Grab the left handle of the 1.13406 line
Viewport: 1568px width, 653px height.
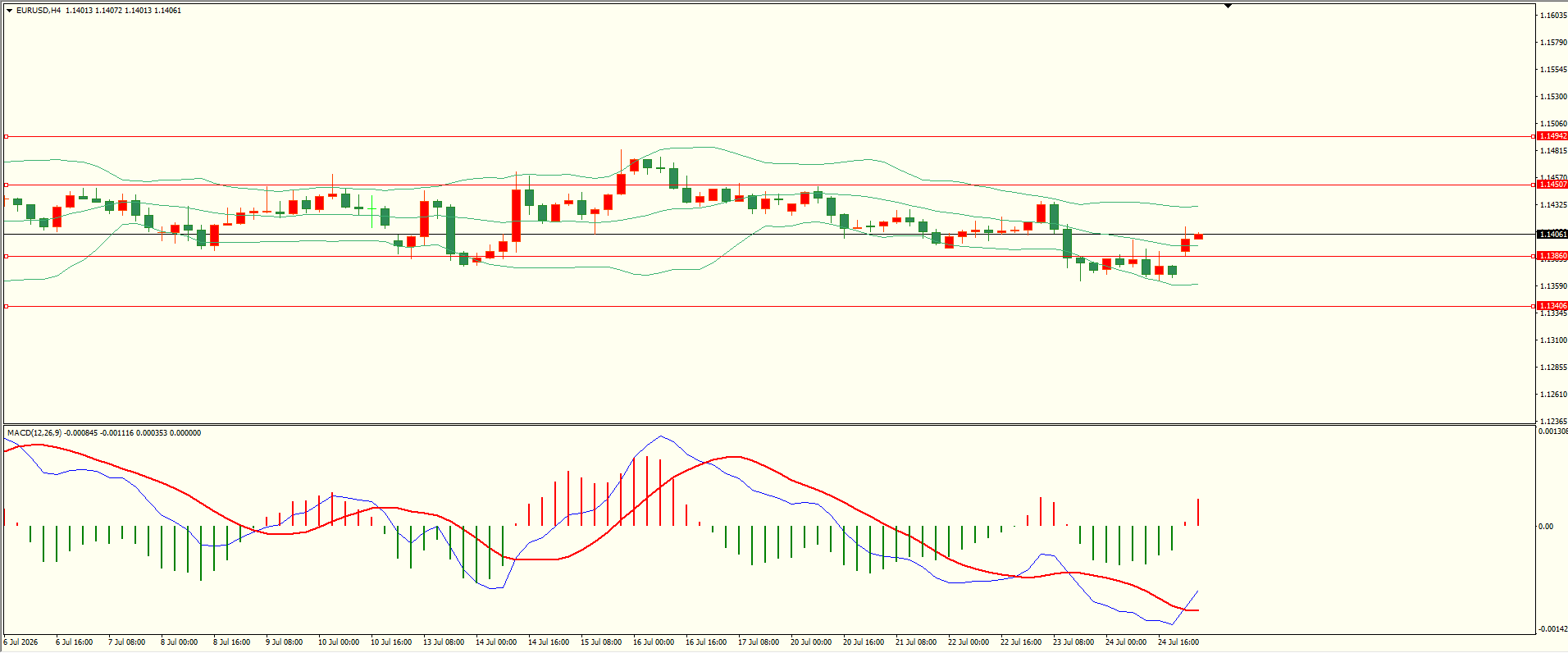pyautogui.click(x=6, y=306)
